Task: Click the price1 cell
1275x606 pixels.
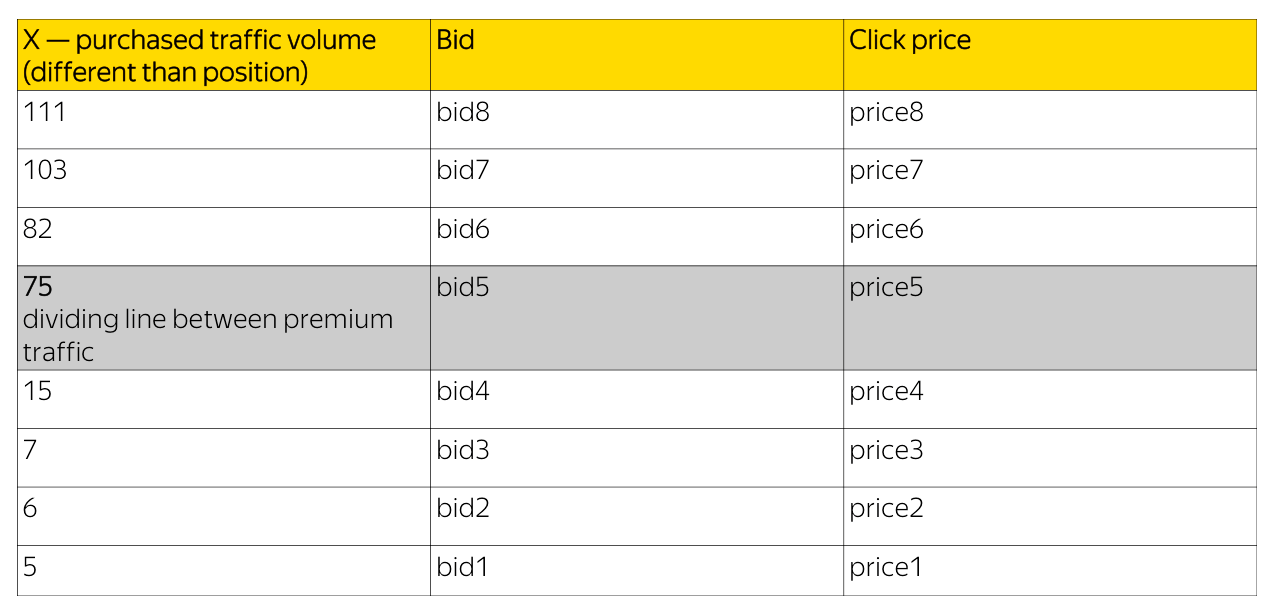Action: click(886, 568)
